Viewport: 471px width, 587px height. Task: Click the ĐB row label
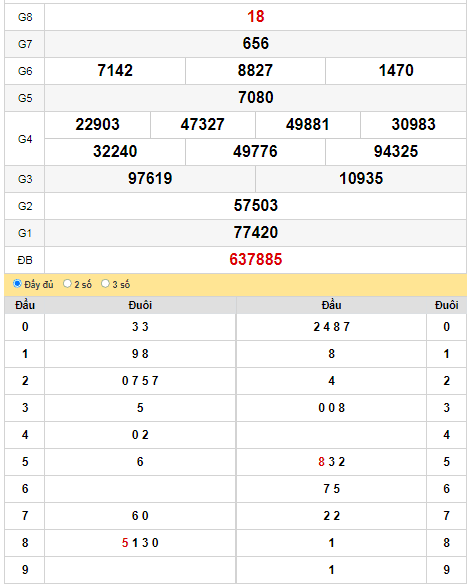click(x=25, y=260)
